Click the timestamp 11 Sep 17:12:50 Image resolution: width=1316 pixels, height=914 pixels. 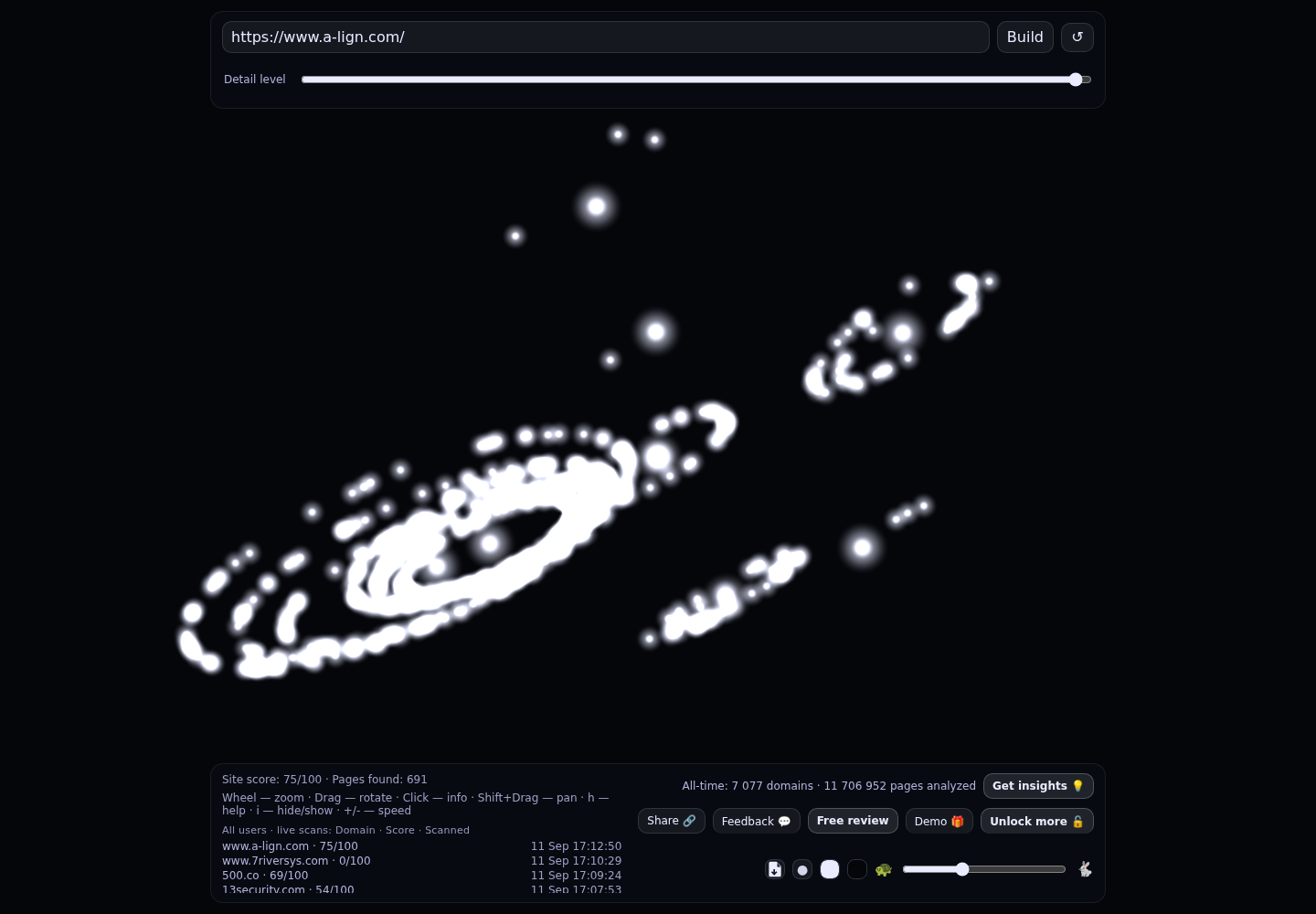coord(576,846)
